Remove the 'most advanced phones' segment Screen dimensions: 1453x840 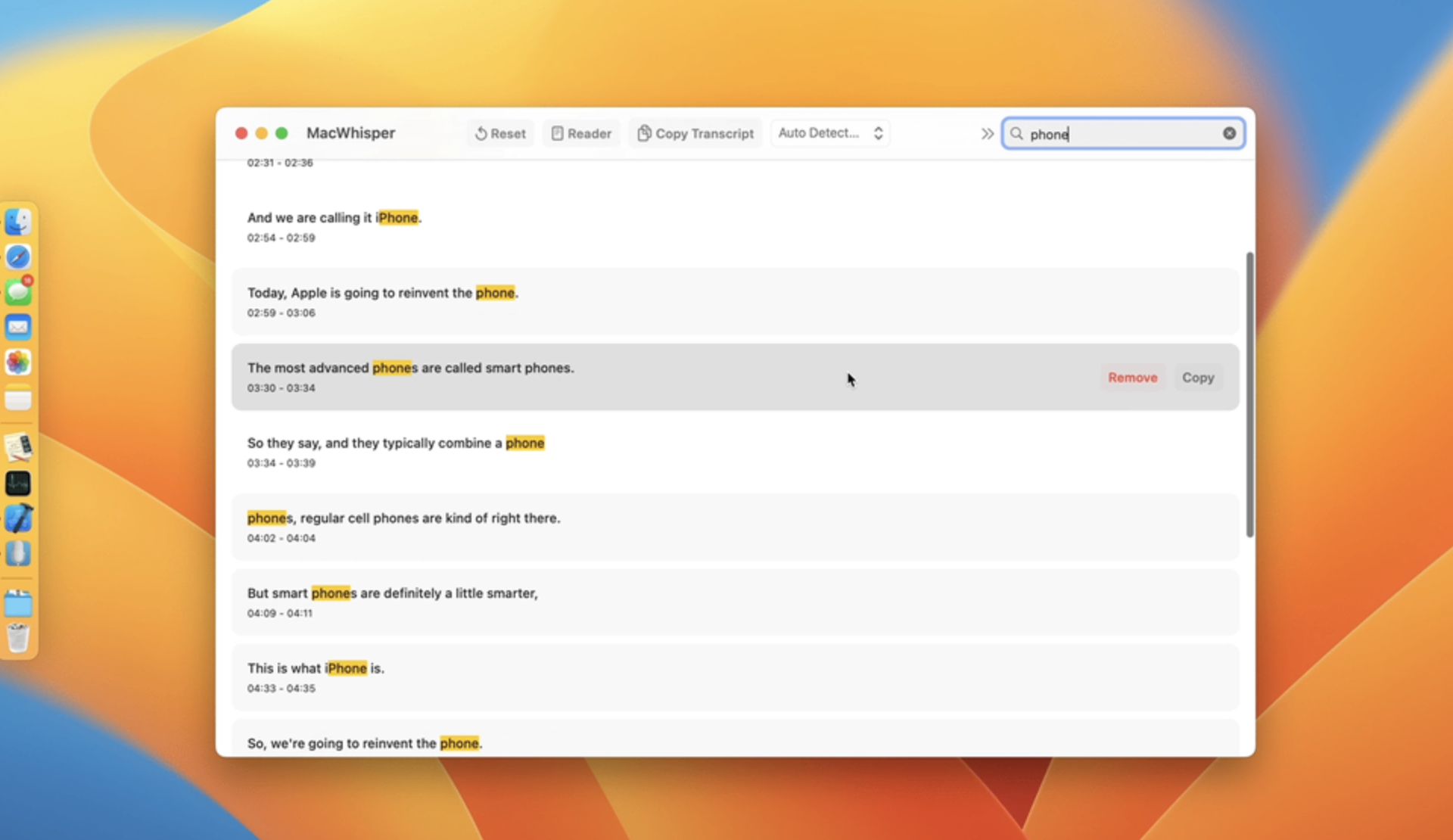point(1132,378)
